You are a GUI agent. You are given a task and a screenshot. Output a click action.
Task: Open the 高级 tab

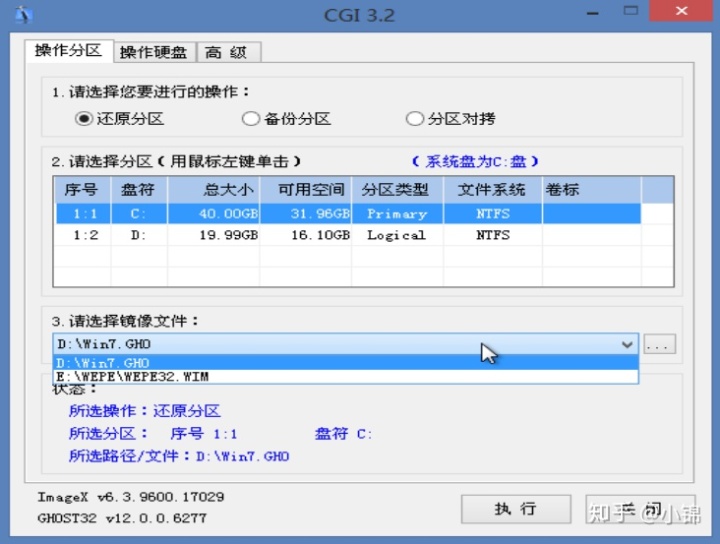pos(229,52)
